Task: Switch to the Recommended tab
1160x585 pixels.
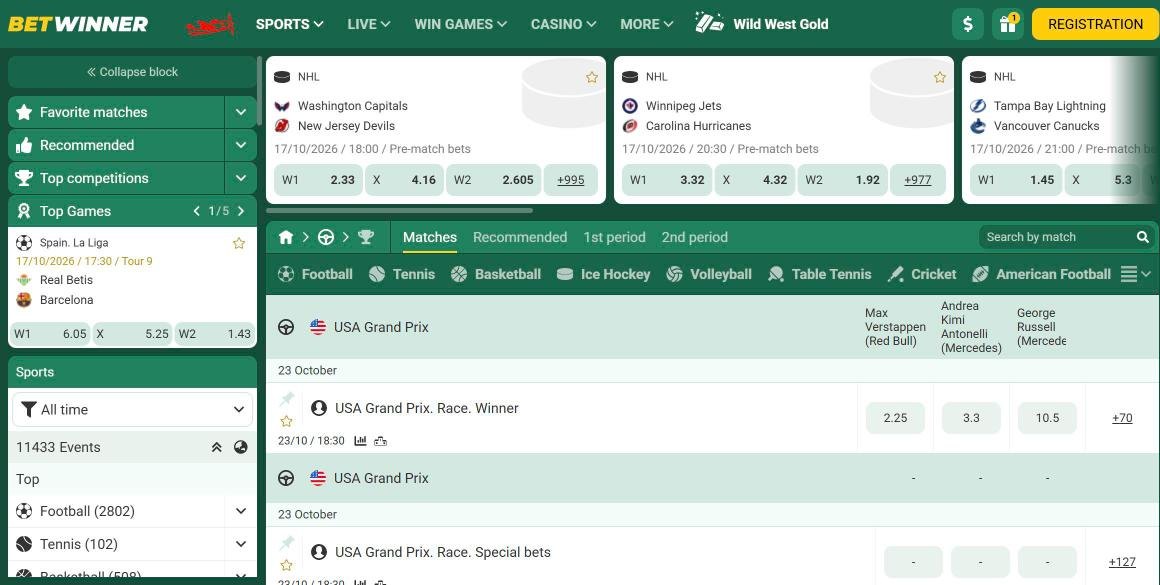Action: click(520, 237)
